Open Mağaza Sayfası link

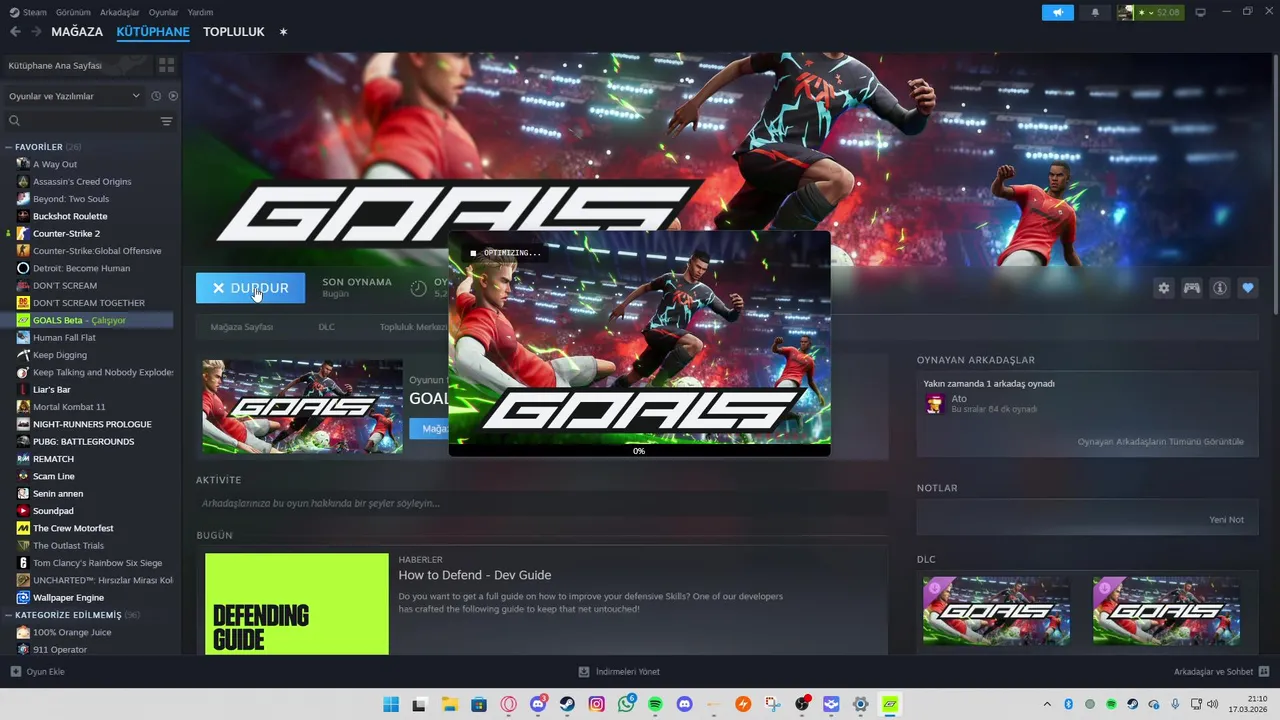pyautogui.click(x=241, y=327)
